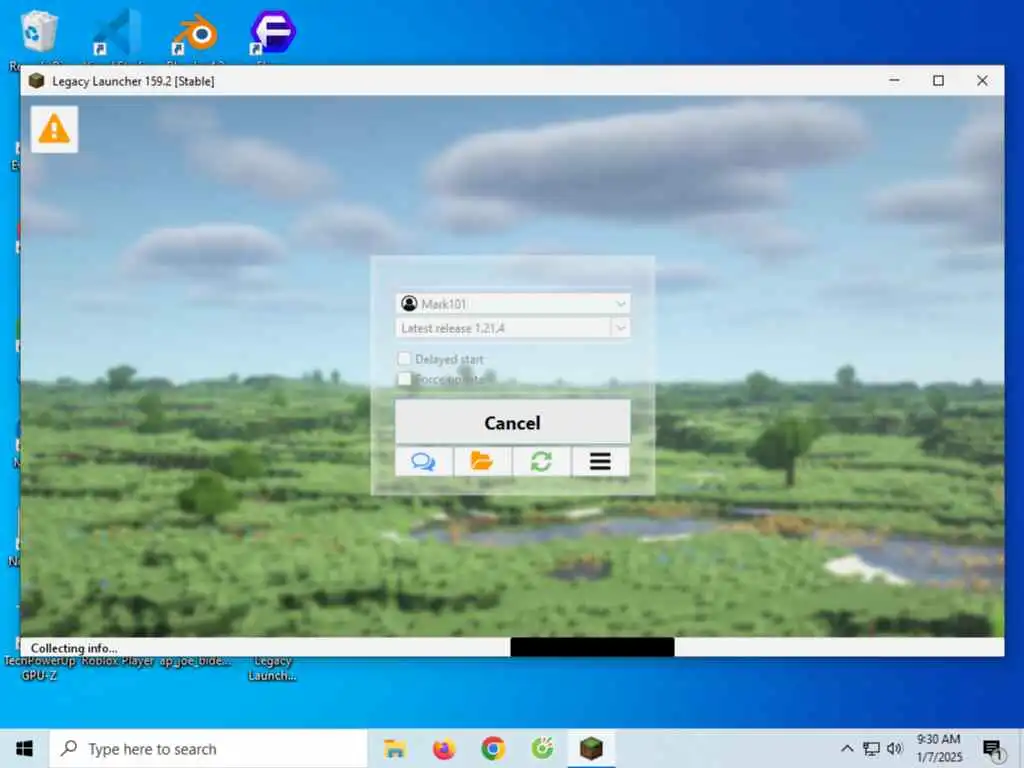This screenshot has height=768, width=1024.
Task: Open the orange warning notice icon
Action: click(54, 129)
